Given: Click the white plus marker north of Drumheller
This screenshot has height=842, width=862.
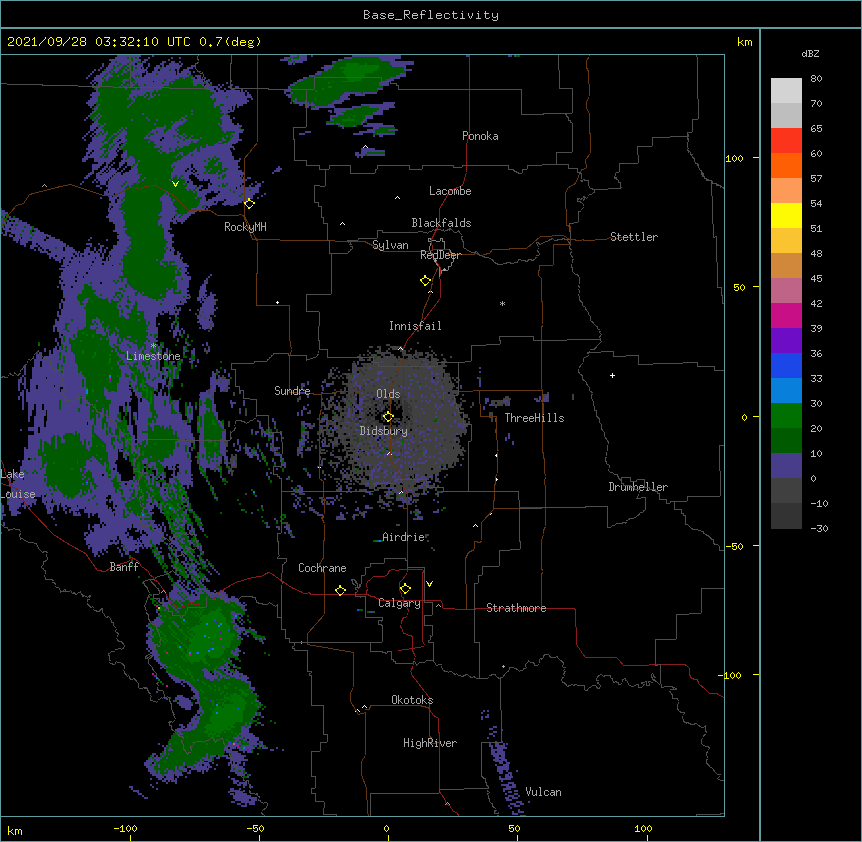Looking at the screenshot, I should click(x=612, y=375).
